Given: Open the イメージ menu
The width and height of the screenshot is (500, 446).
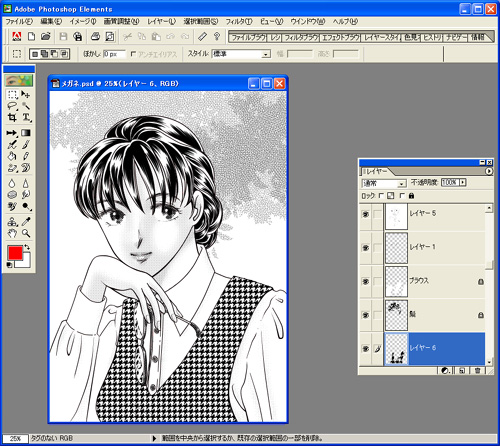Looking at the screenshot, I should click(x=83, y=22).
